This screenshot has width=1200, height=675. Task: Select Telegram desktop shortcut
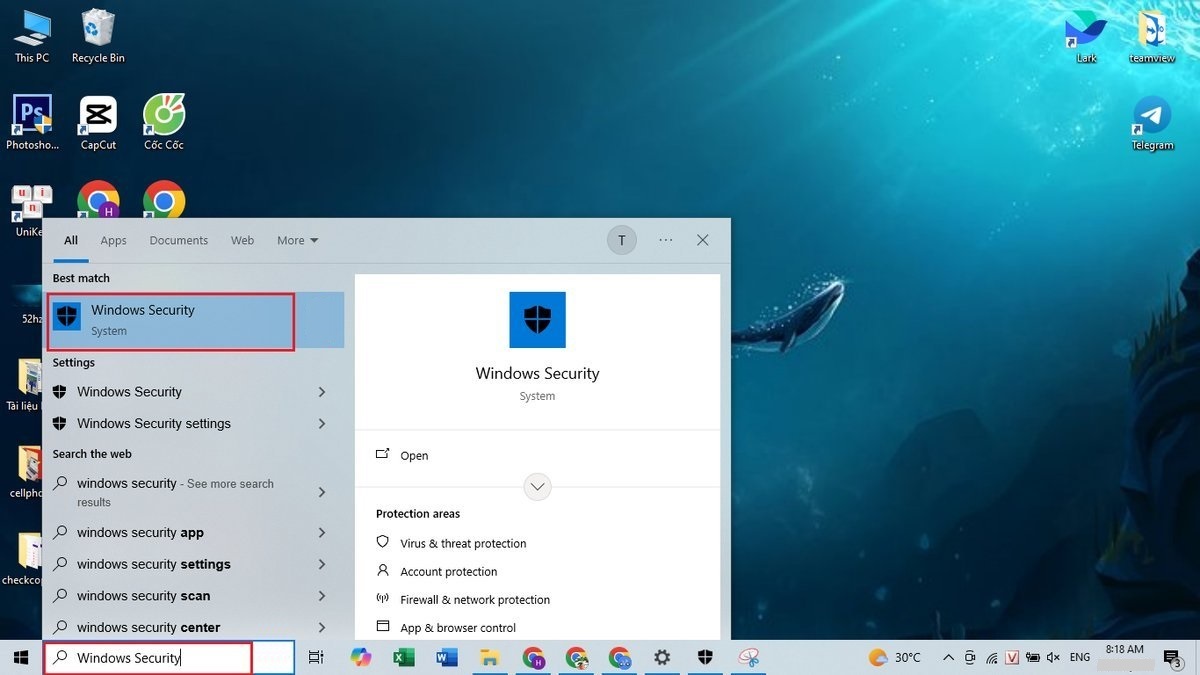pyautogui.click(x=1152, y=123)
